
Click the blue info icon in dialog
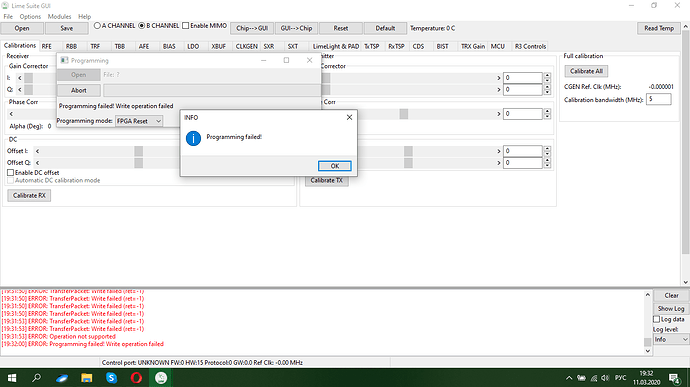193,138
